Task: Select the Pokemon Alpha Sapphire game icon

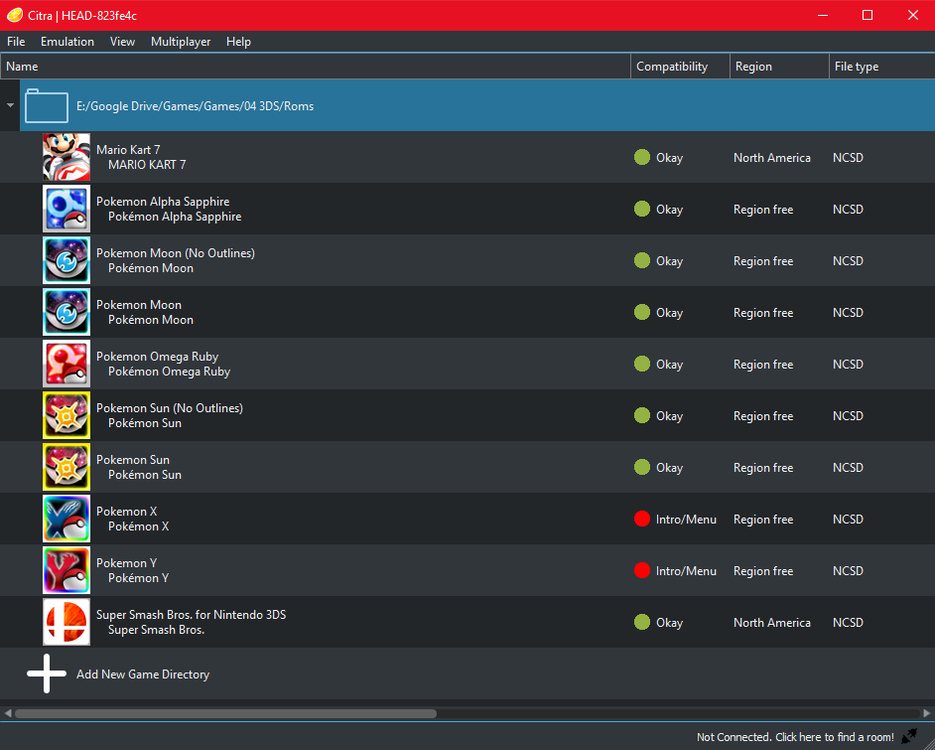Action: coord(66,209)
